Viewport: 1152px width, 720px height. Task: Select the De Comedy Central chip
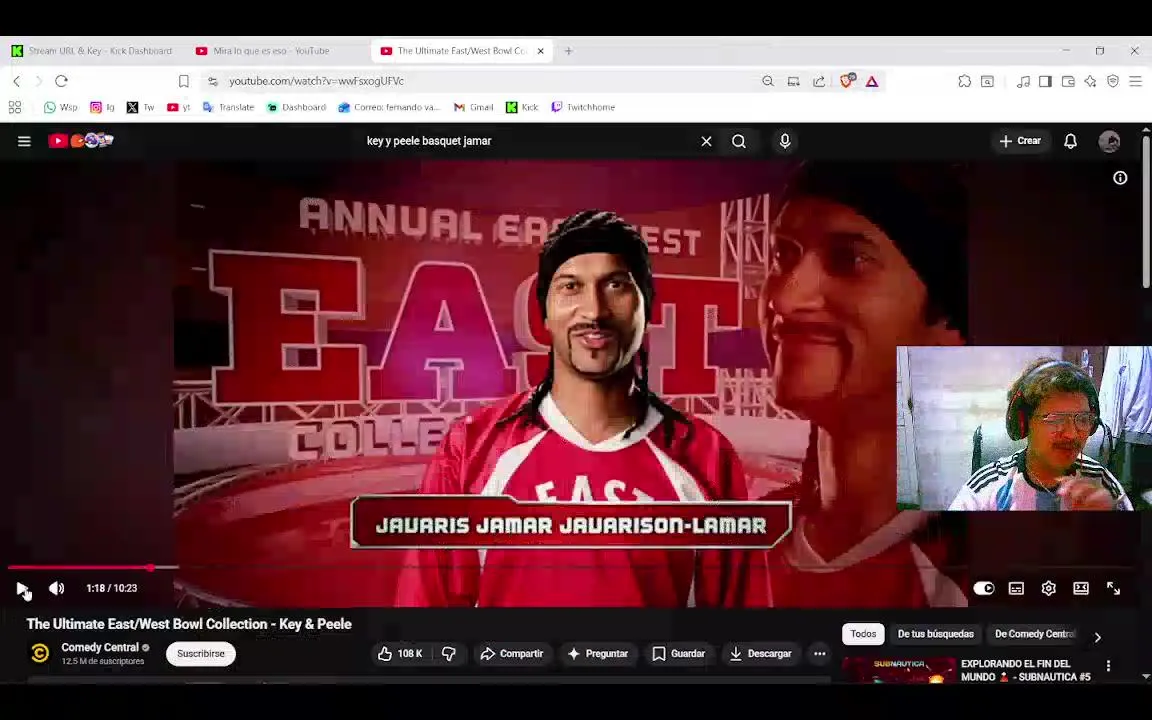click(x=1034, y=634)
